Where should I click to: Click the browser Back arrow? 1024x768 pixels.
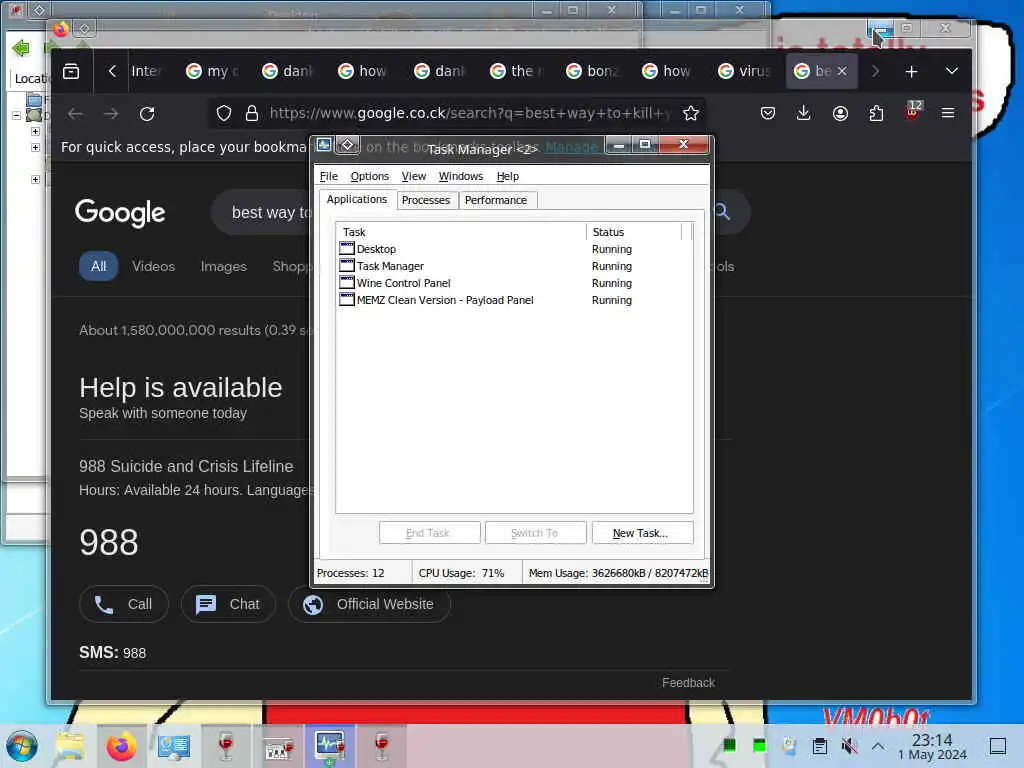point(75,114)
